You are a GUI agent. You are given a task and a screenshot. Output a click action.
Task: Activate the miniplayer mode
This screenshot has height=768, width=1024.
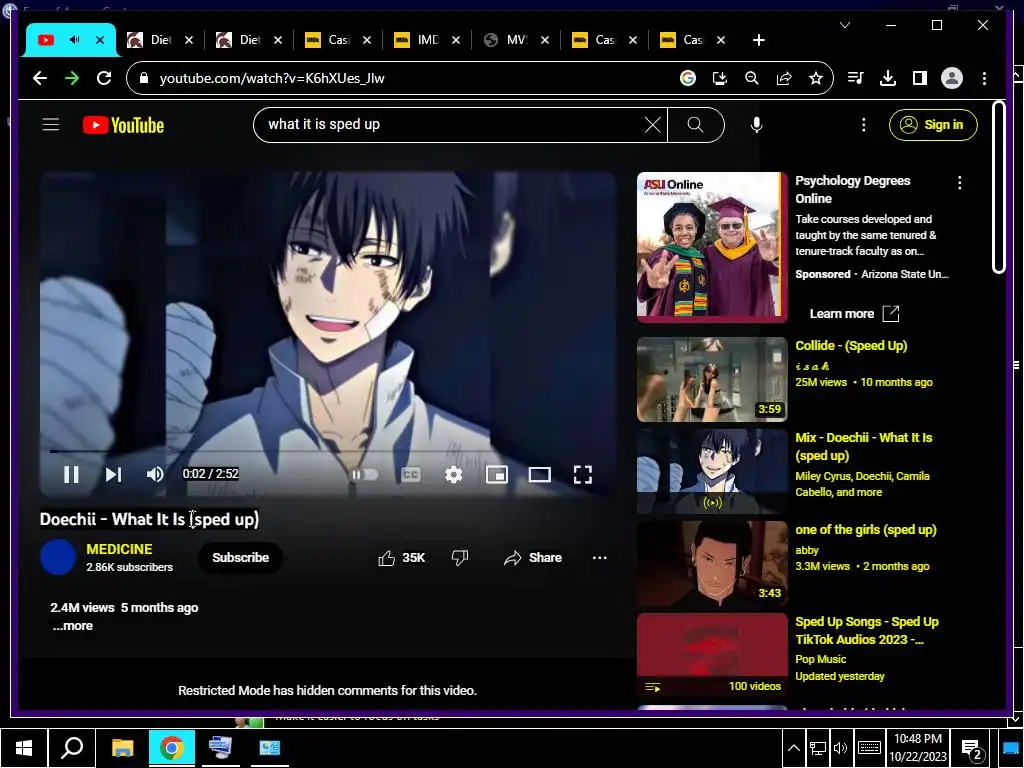497,474
